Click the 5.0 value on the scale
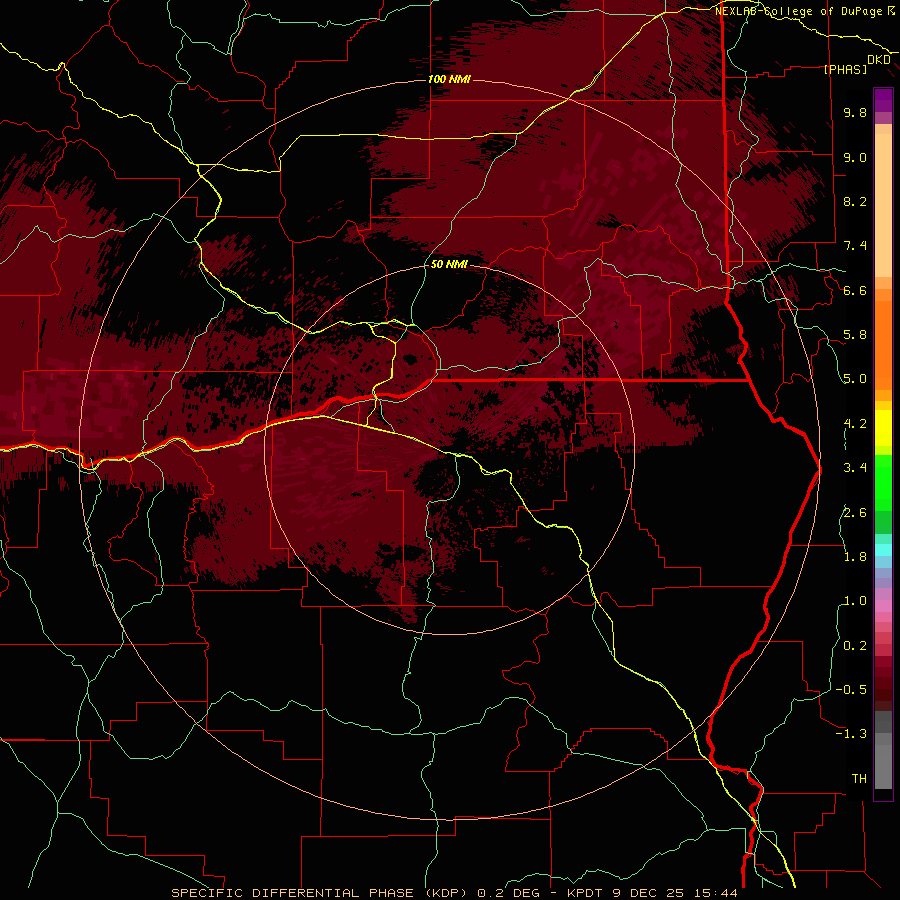Image resolution: width=900 pixels, height=900 pixels. coord(855,379)
